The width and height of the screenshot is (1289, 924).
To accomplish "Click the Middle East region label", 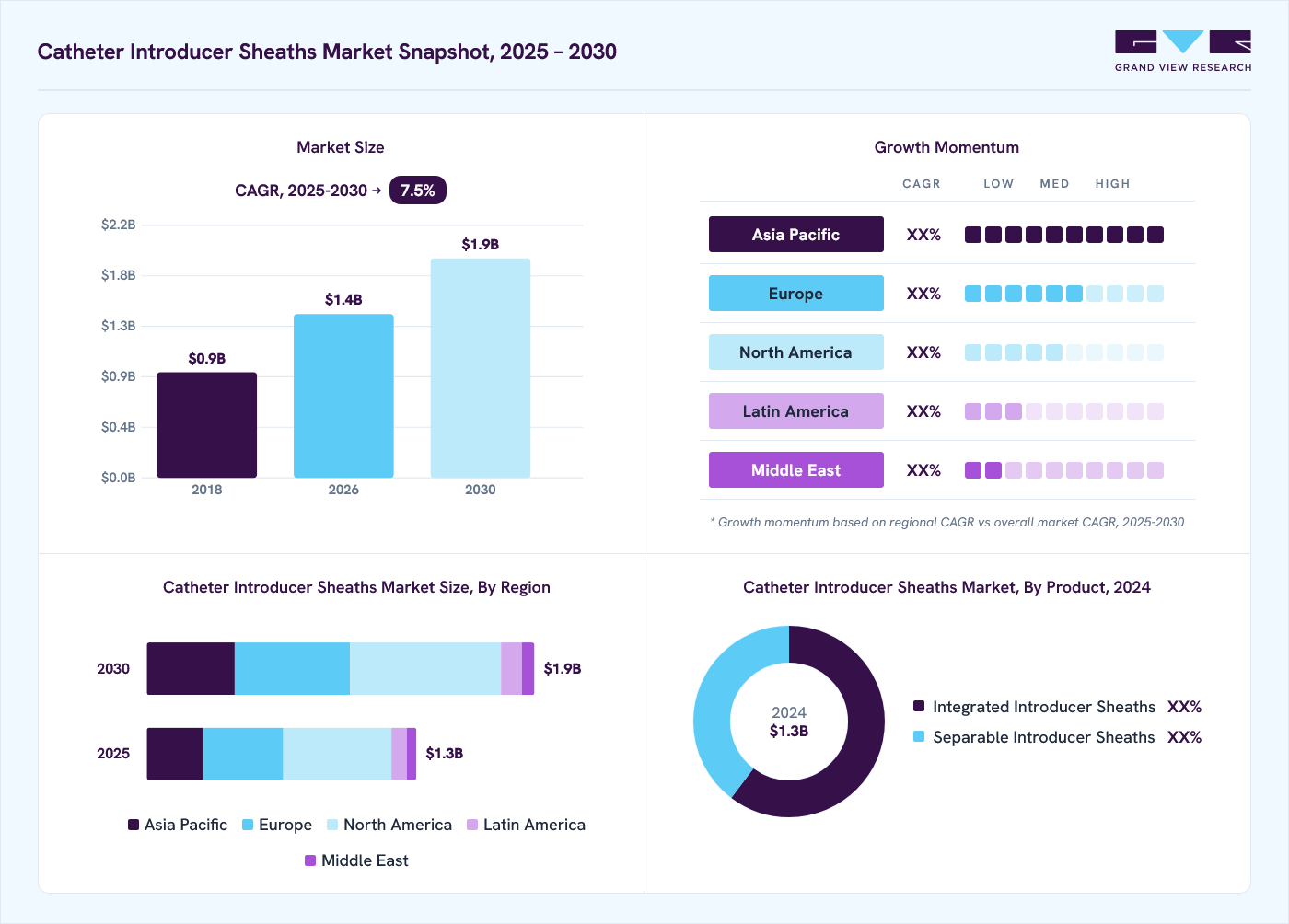I will point(796,470).
